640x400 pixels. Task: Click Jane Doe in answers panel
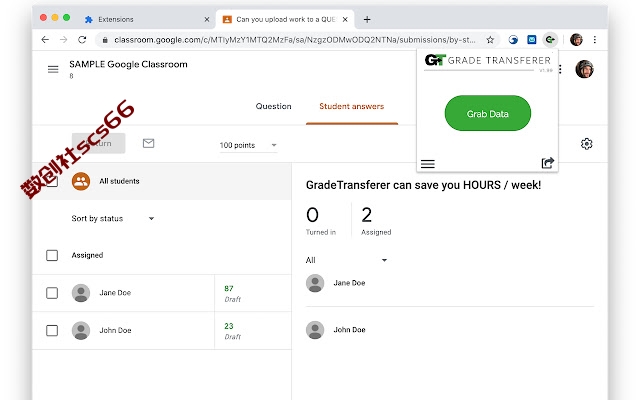pyautogui.click(x=349, y=283)
